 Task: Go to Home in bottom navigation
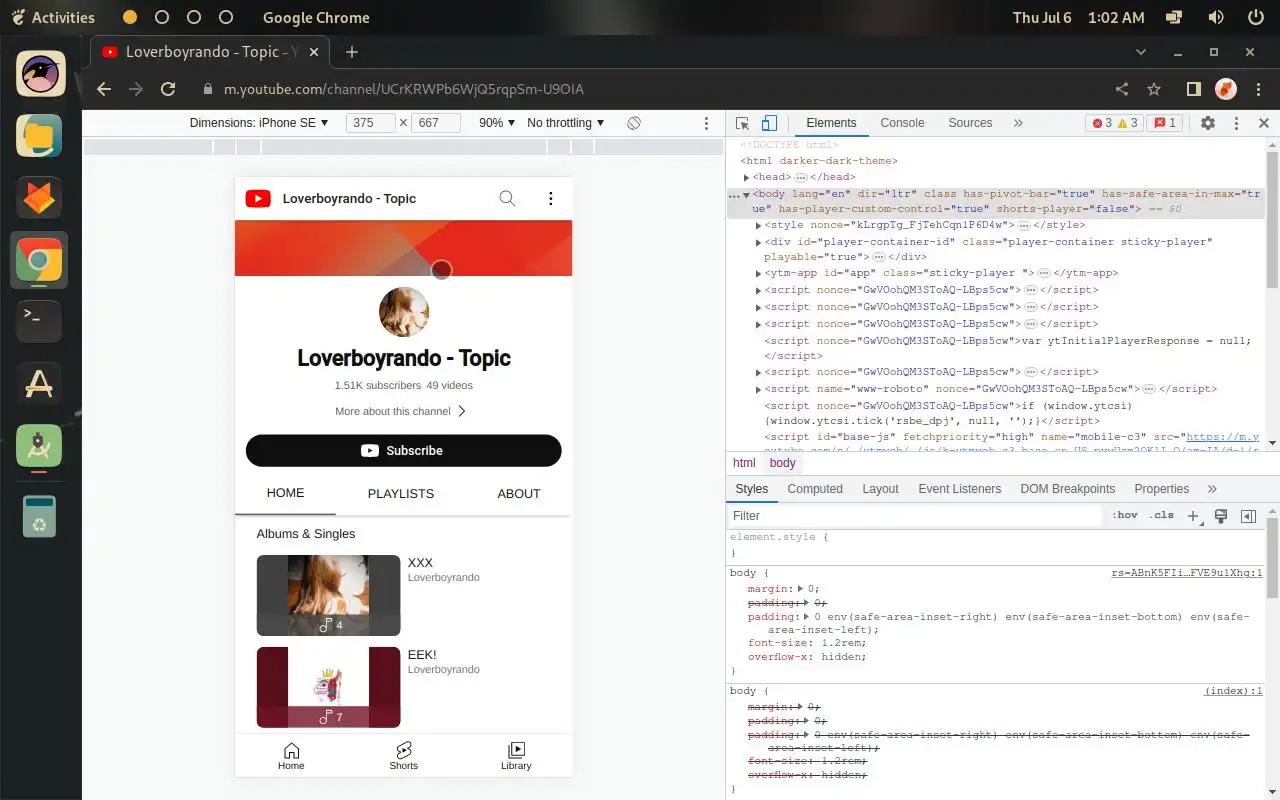[291, 757]
